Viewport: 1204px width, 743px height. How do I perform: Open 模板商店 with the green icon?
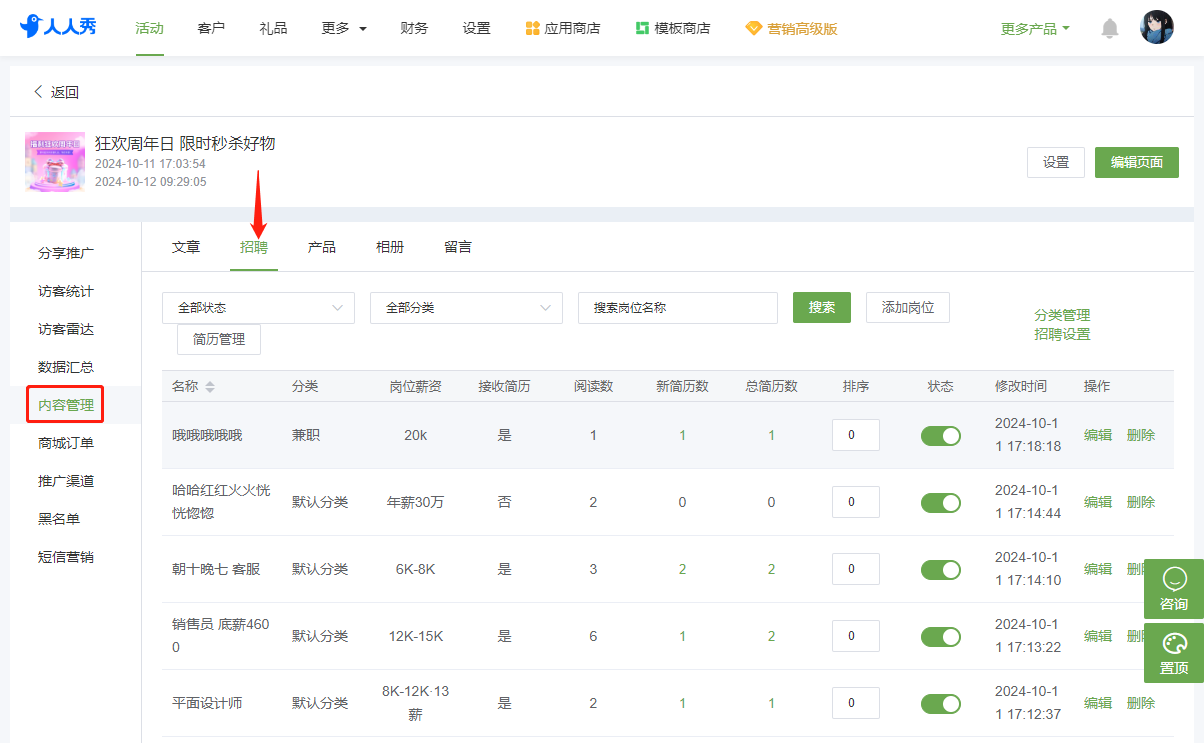(673, 28)
